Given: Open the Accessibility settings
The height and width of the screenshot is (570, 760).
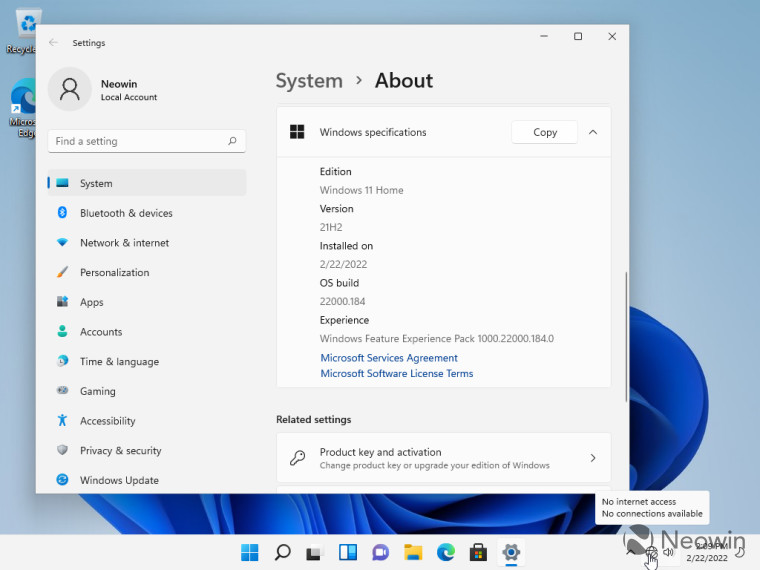Looking at the screenshot, I should (107, 421).
